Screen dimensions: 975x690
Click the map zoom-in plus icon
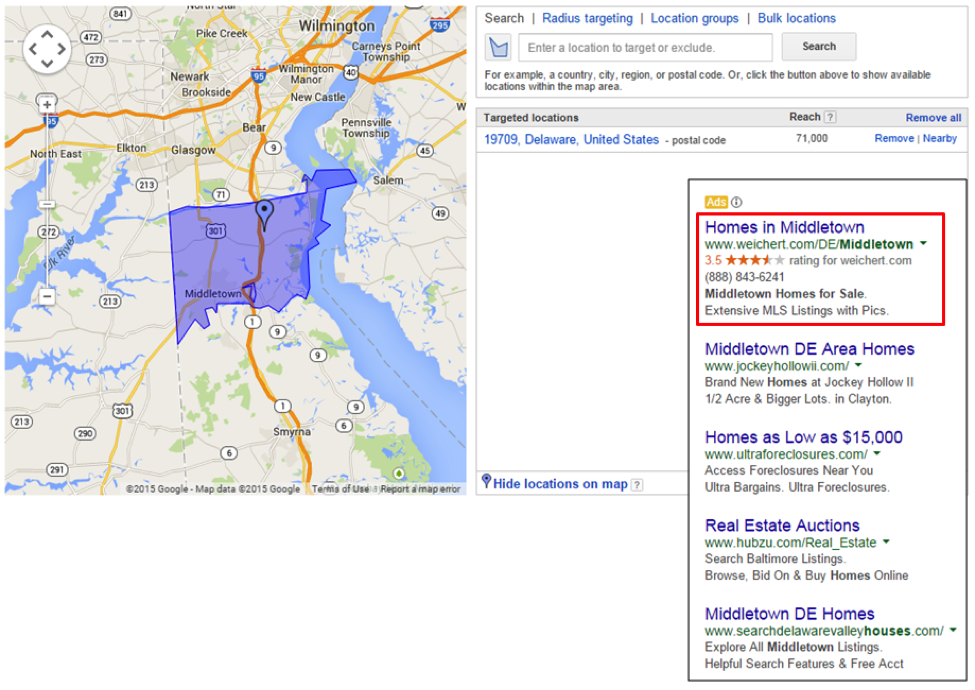pyautogui.click(x=47, y=104)
